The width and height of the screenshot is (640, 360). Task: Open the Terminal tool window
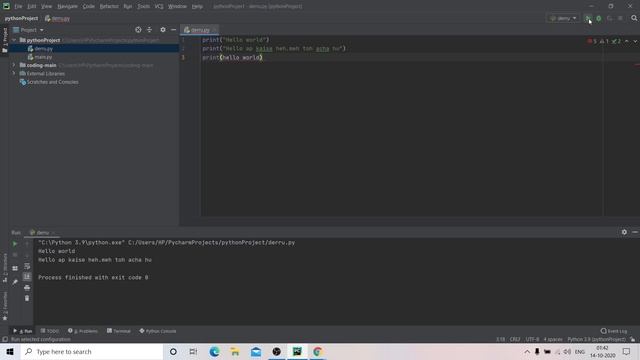[x=119, y=331]
